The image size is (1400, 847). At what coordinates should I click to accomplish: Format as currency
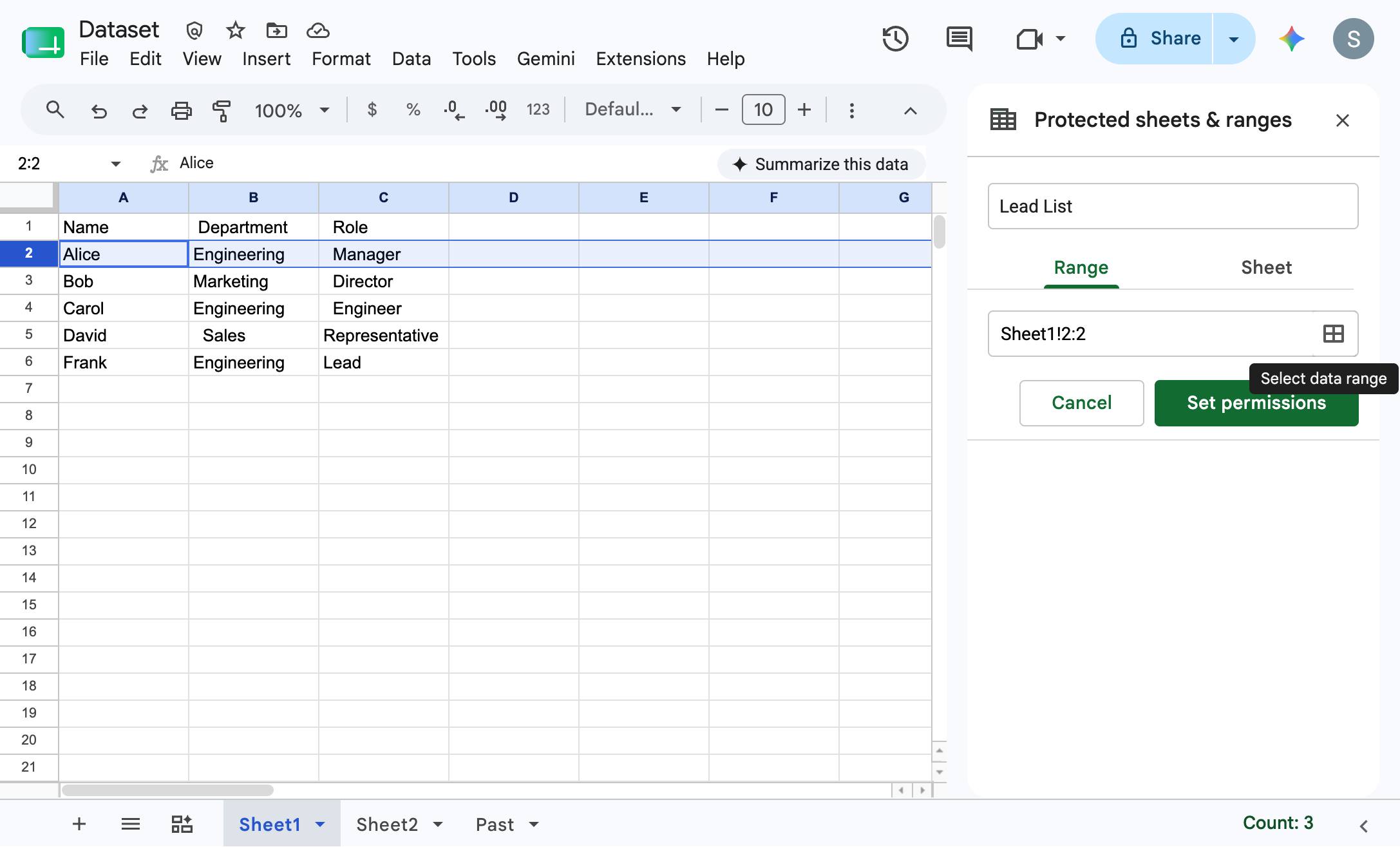(x=372, y=110)
